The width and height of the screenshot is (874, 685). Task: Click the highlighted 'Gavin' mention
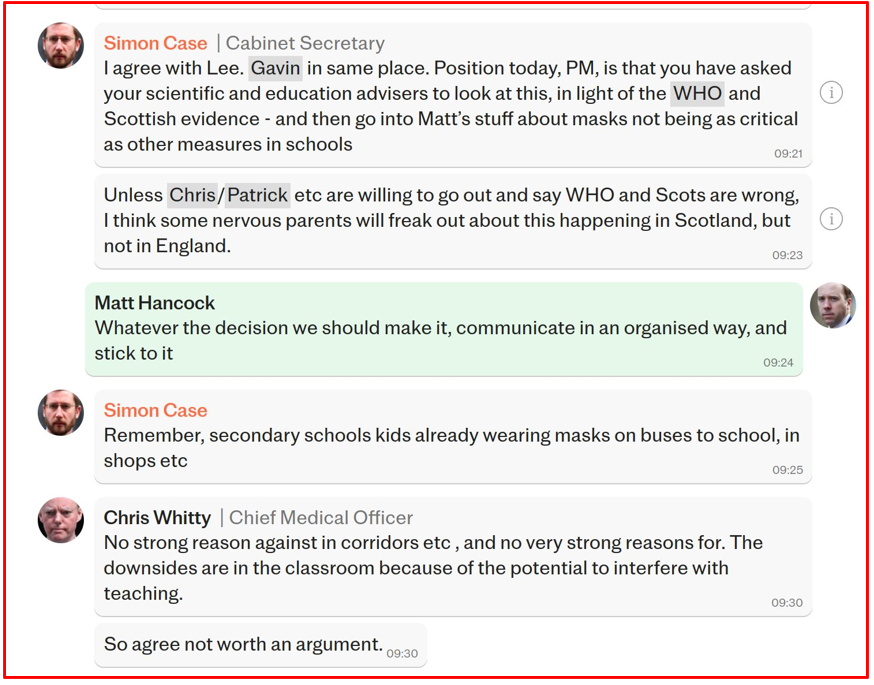tap(275, 68)
